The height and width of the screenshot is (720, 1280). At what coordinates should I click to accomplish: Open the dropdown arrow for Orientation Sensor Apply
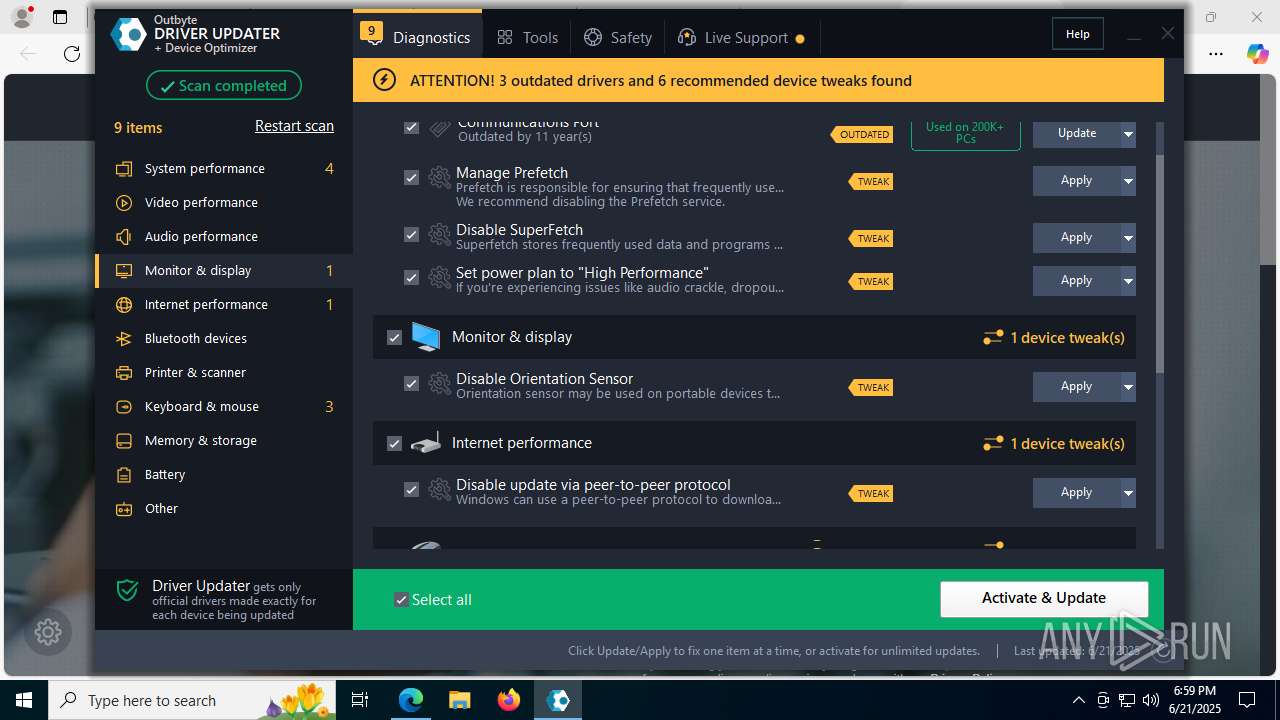[x=1128, y=387]
